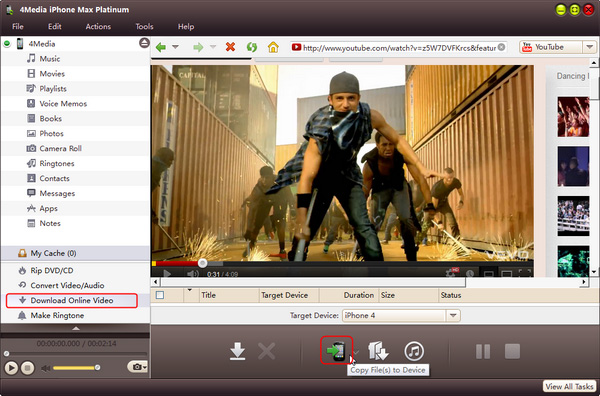Collapse the preview player panel arrow
The width and height of the screenshot is (600, 396).
[x=76, y=328]
